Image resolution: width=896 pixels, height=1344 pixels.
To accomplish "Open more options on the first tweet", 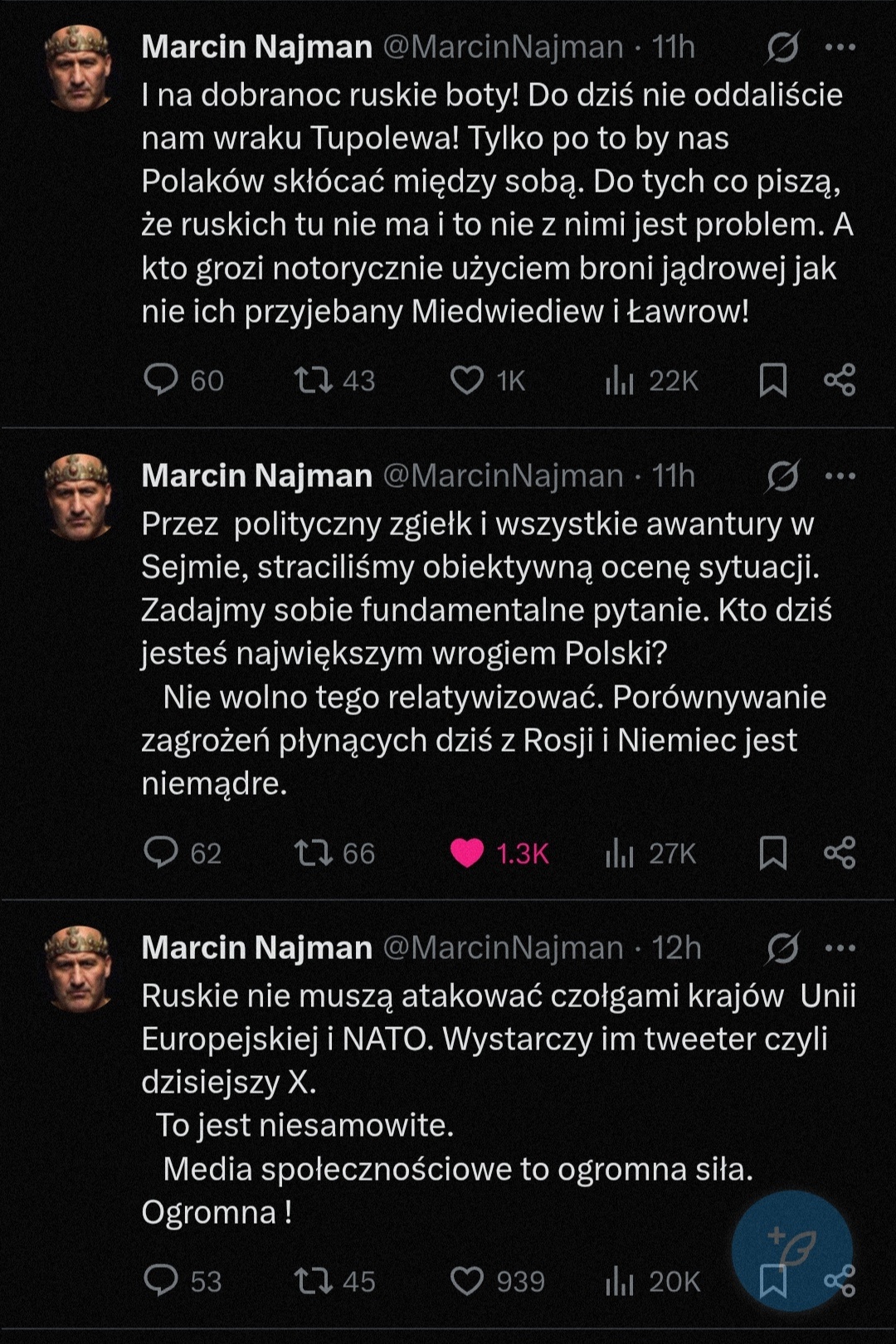I will (840, 47).
